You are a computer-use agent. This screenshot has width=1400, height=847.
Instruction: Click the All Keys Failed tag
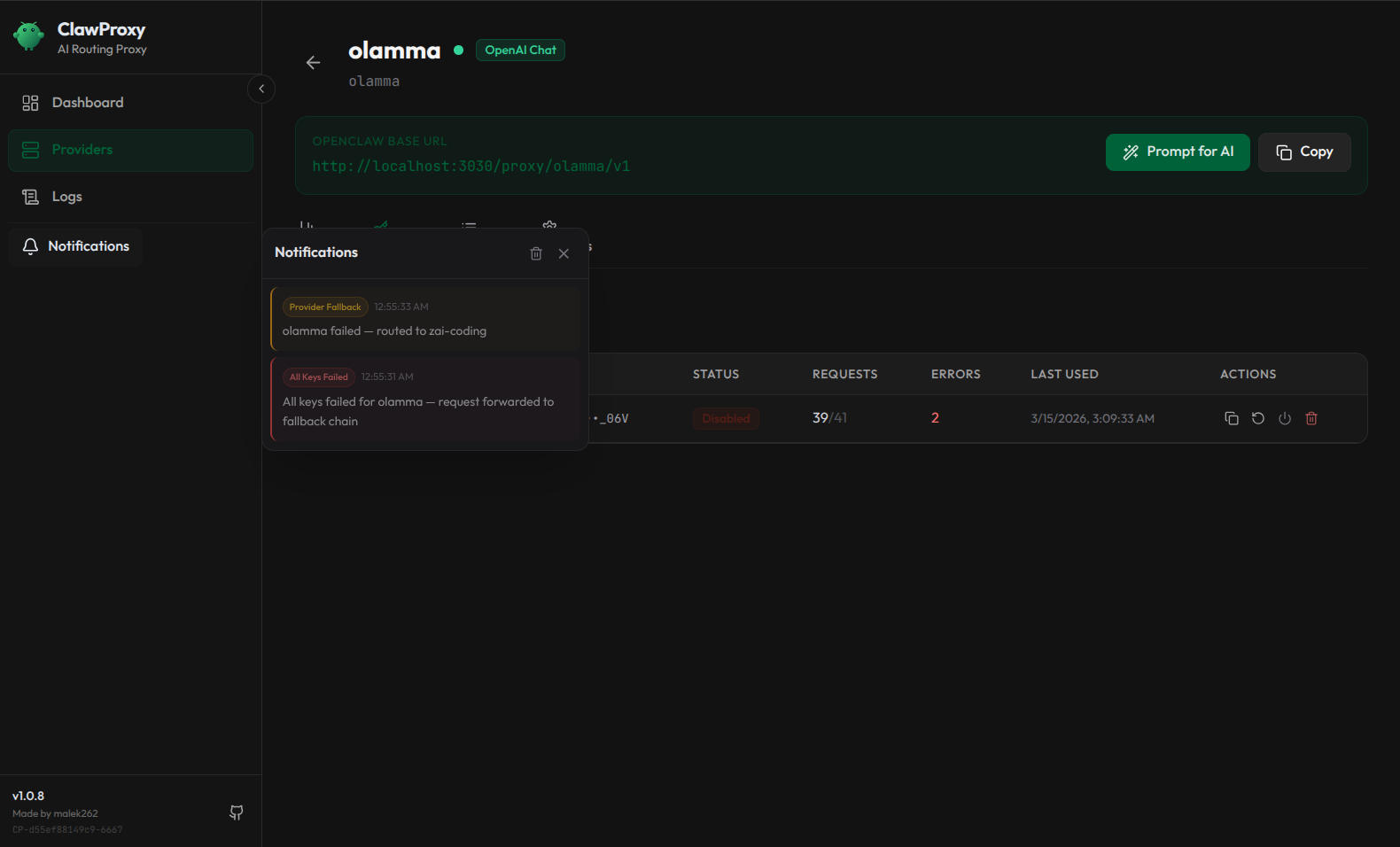319,377
